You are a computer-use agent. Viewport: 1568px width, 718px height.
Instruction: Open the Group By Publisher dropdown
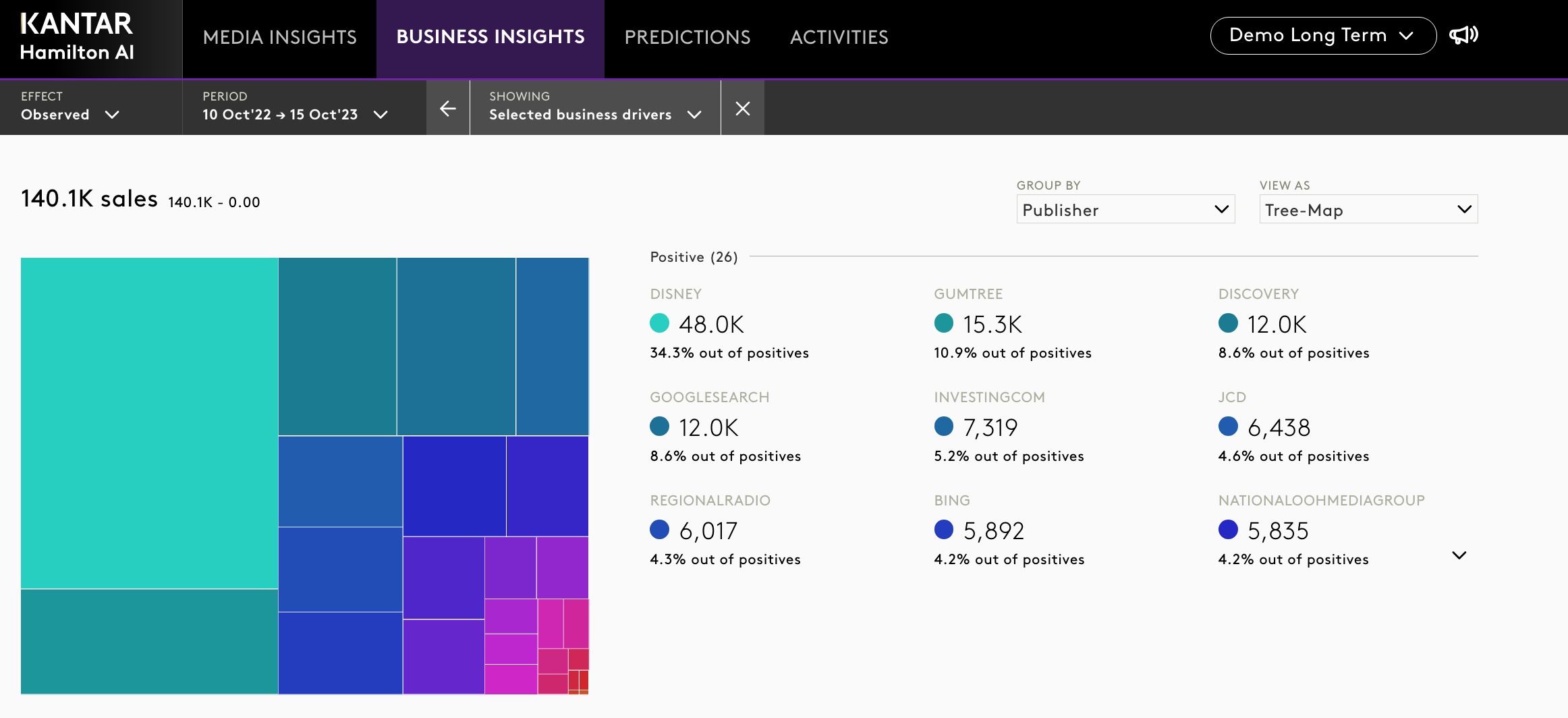click(1125, 209)
